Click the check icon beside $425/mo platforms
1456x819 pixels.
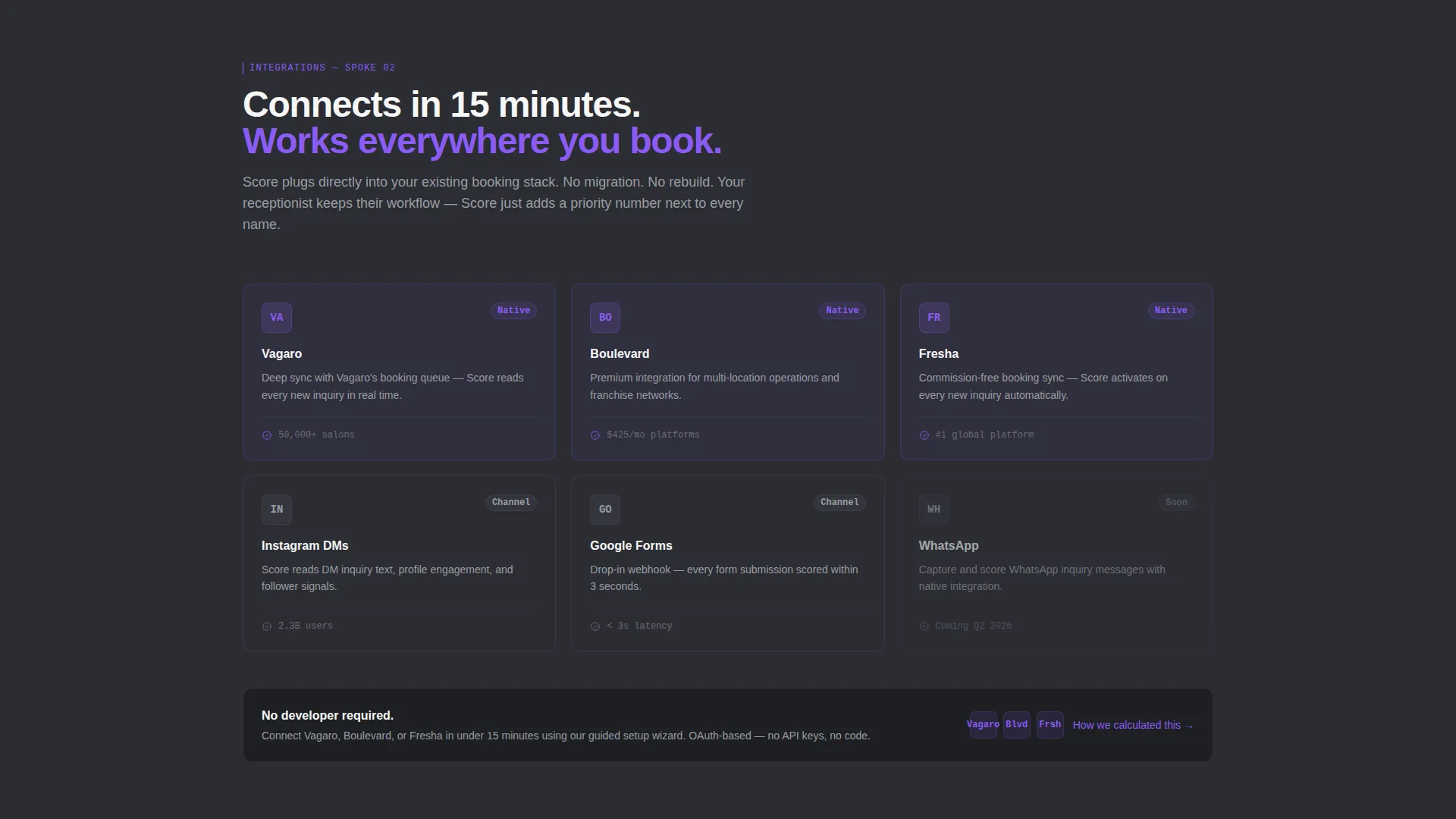click(x=595, y=435)
